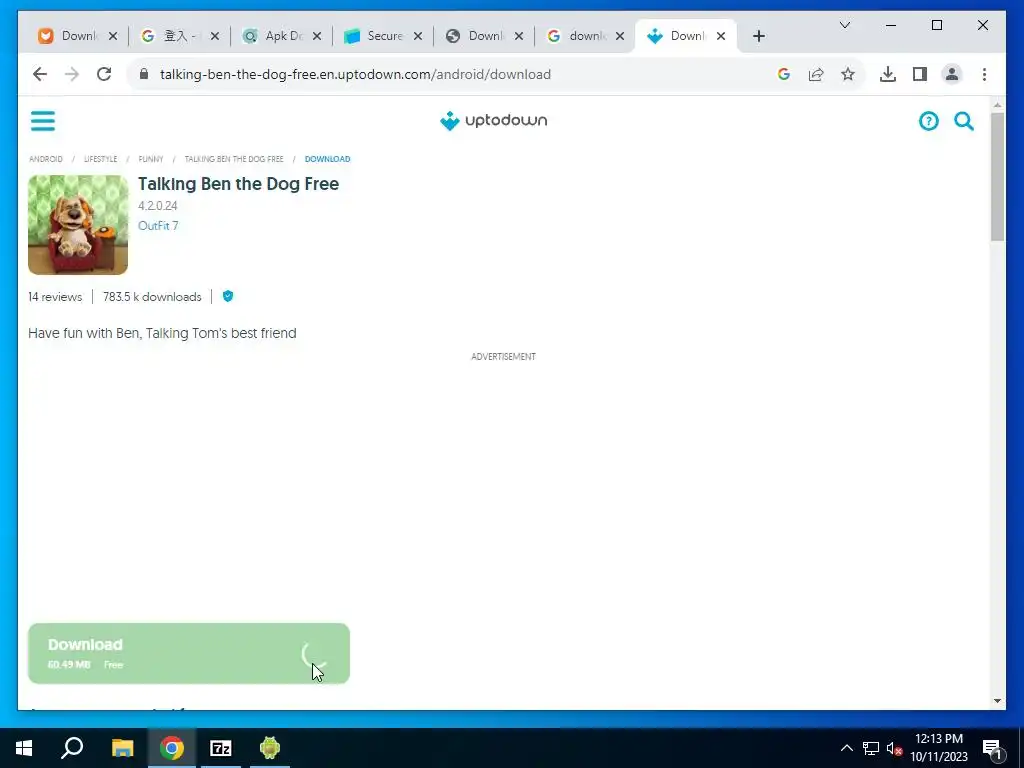This screenshot has height=768, width=1024.
Task: Open the OutFit 7 developer link
Action: tap(158, 225)
